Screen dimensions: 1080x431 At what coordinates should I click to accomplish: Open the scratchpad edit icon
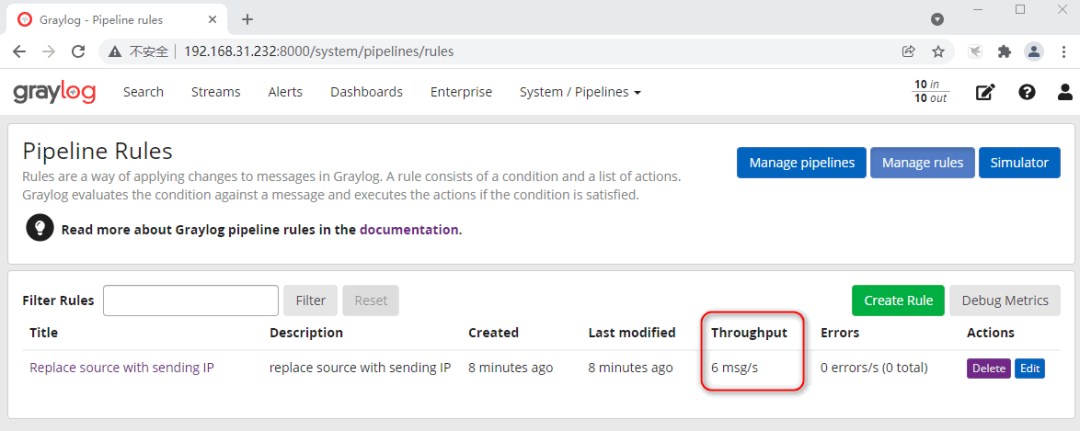(x=985, y=92)
